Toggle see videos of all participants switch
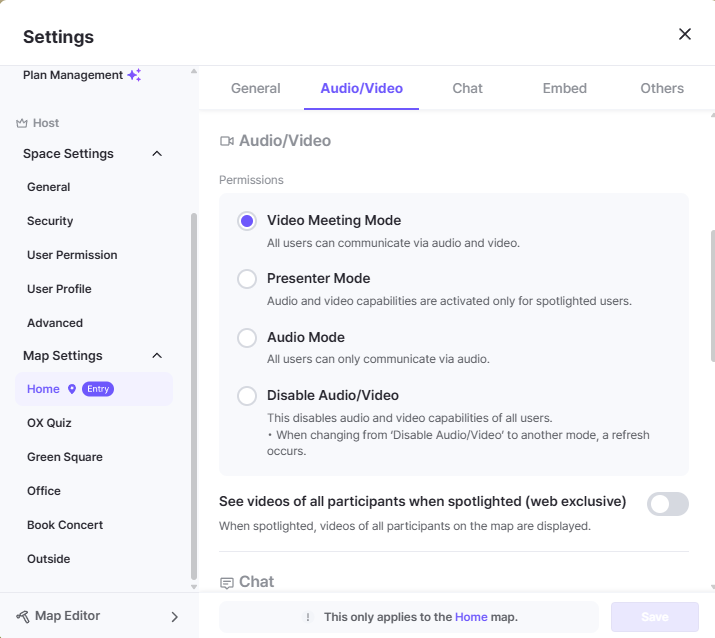 point(667,504)
